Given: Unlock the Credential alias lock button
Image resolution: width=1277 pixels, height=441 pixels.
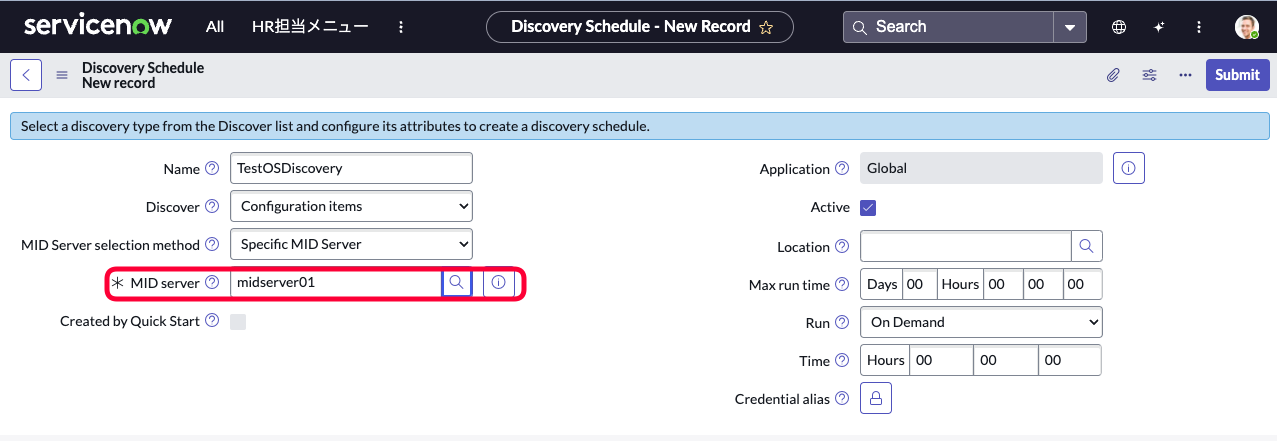Looking at the screenshot, I should pos(876,398).
